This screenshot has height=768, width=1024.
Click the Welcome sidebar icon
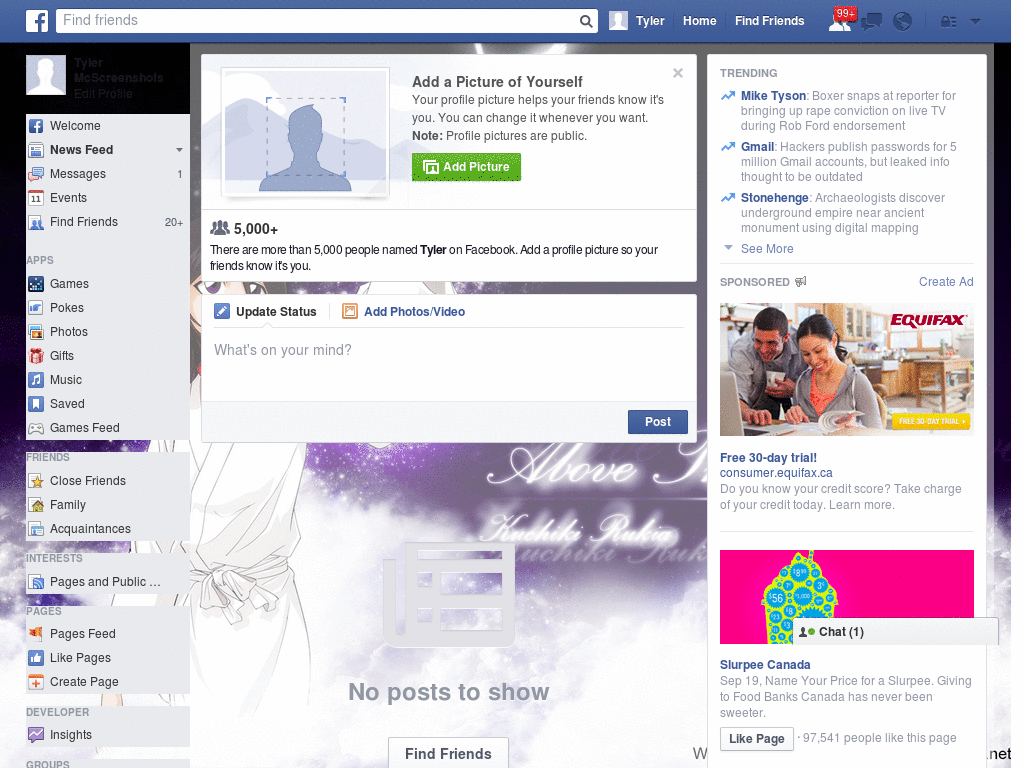point(36,126)
